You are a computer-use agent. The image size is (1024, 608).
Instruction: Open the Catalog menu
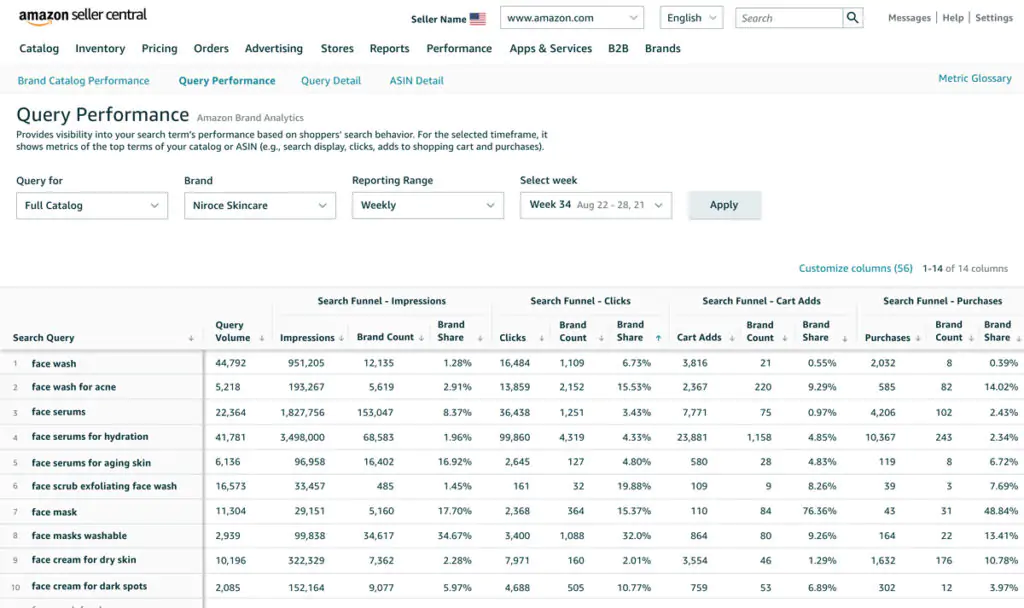coord(39,48)
